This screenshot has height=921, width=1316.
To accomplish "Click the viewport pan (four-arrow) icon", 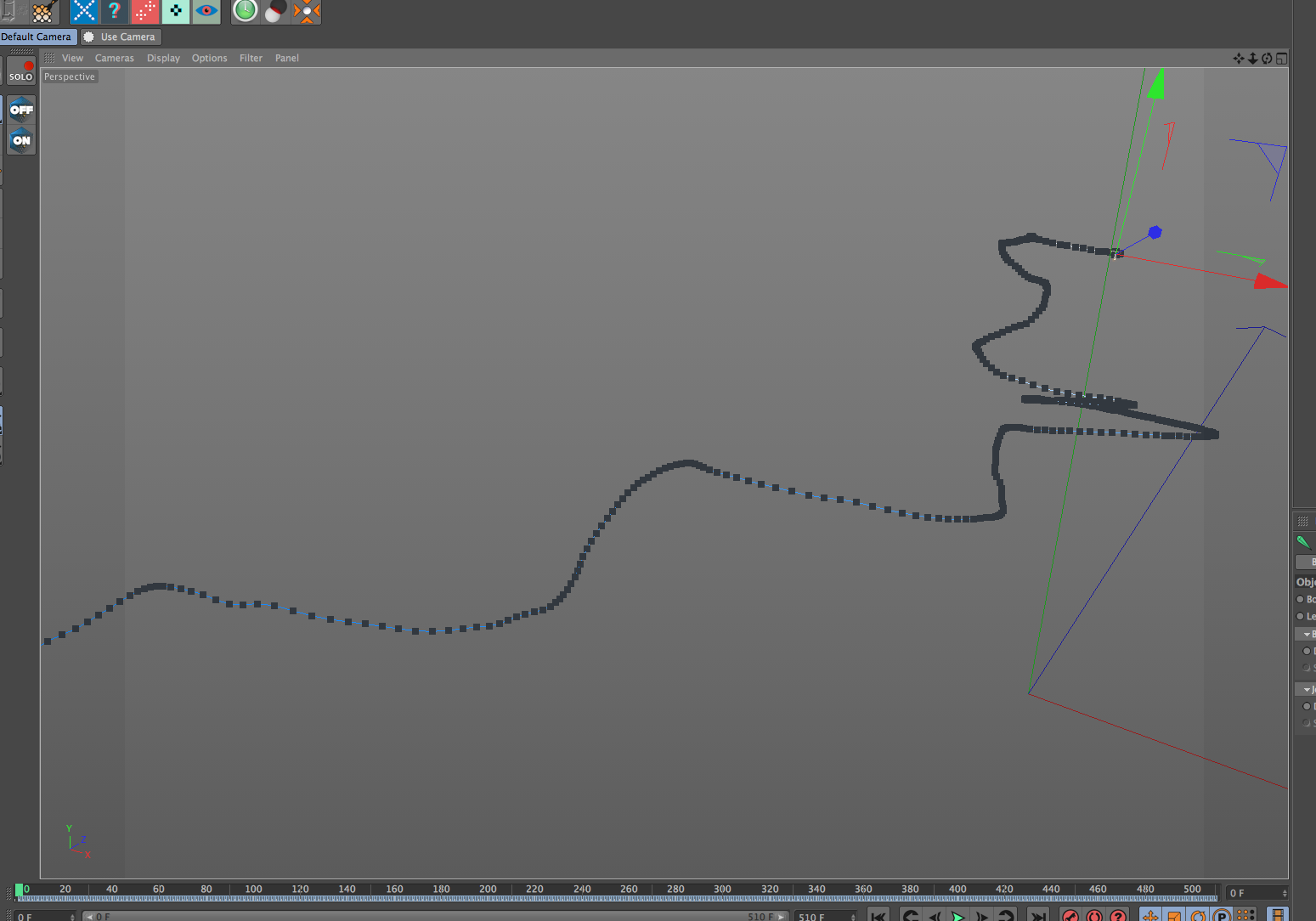I will click(x=1238, y=59).
